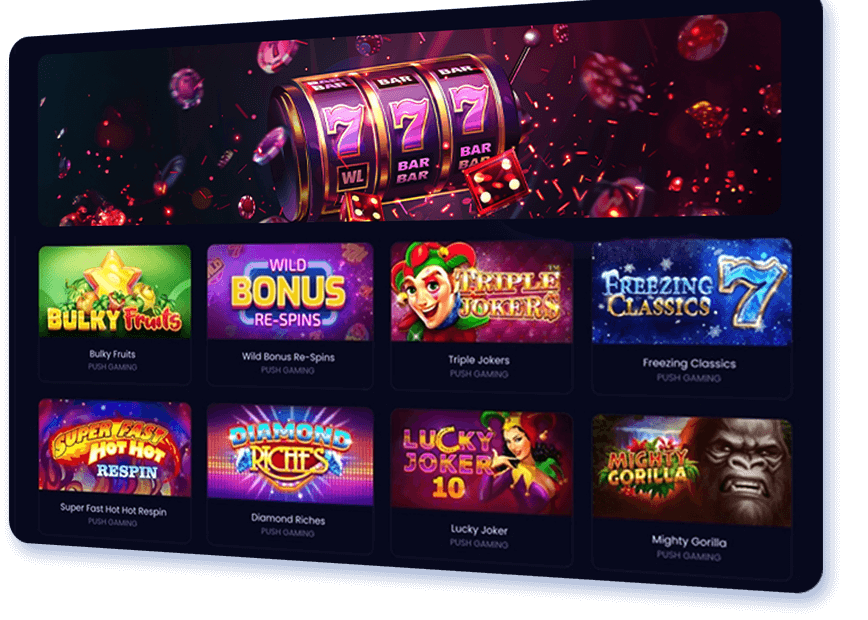Screen dimensions: 868x620
Task: Click the Freezing Classics title text
Action: point(689,363)
